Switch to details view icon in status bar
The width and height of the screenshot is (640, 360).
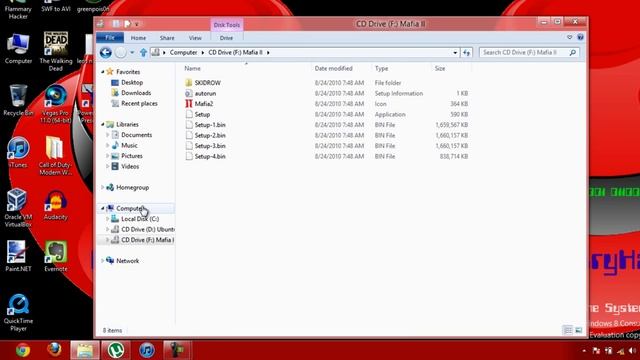coord(568,330)
